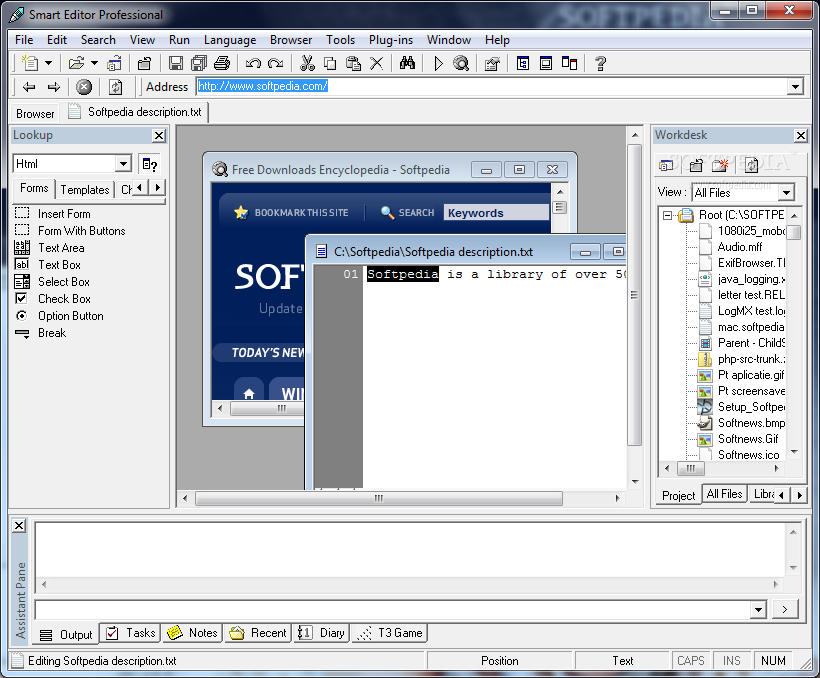
Task: Switch to the Notes tab
Action: point(192,633)
